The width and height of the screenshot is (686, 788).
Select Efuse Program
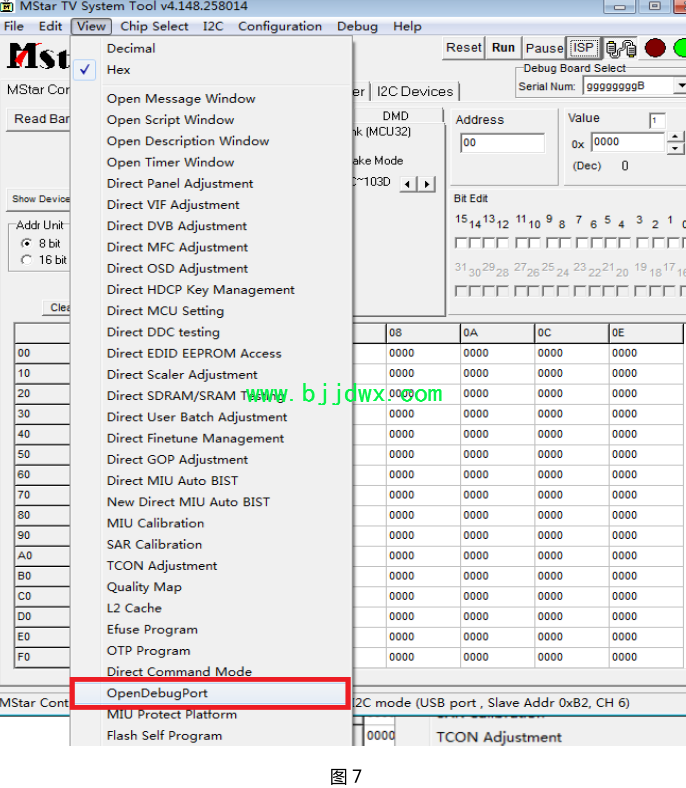211,629
